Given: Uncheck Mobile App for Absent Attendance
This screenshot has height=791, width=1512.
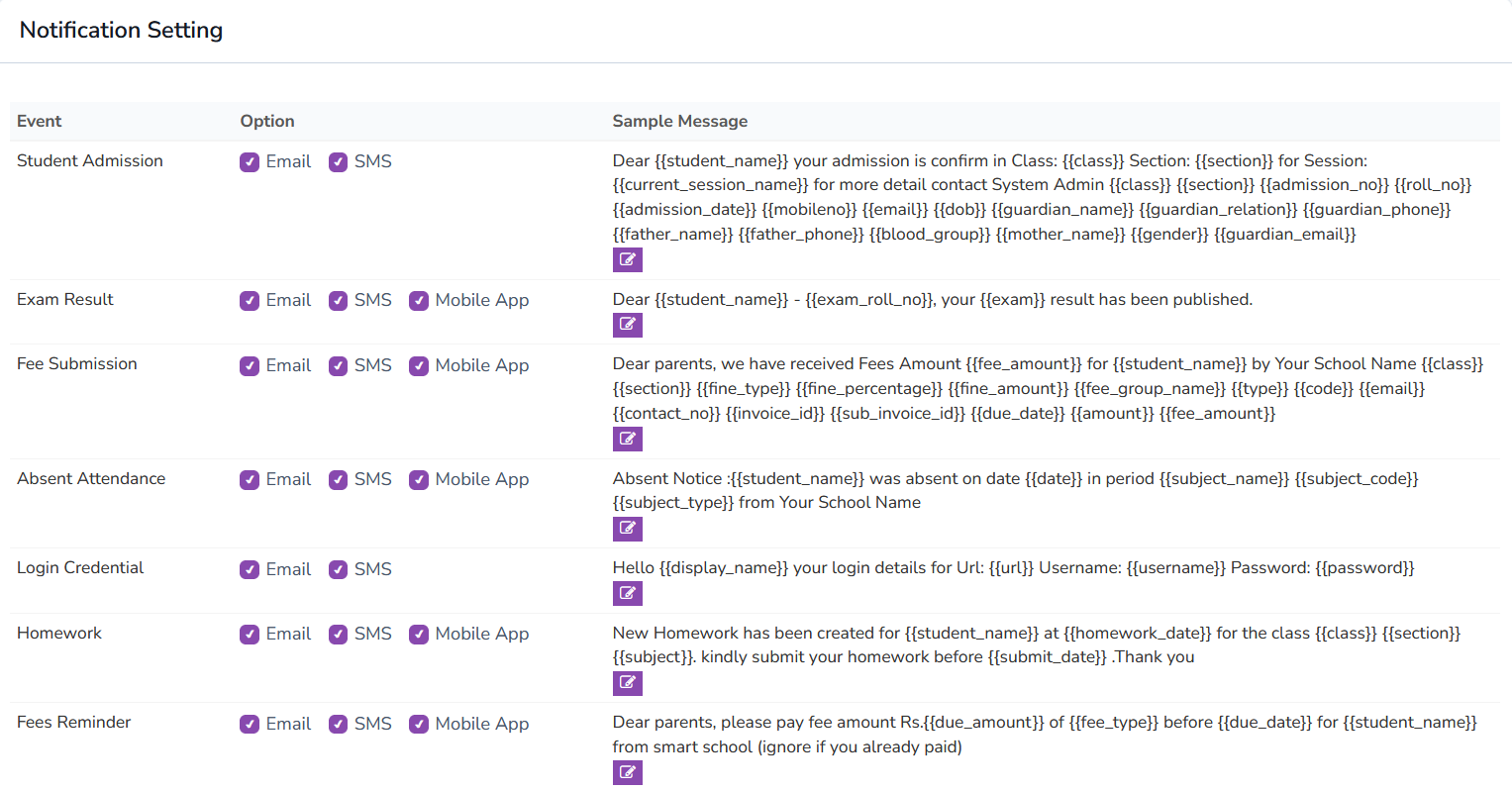Looking at the screenshot, I should tap(419, 480).
